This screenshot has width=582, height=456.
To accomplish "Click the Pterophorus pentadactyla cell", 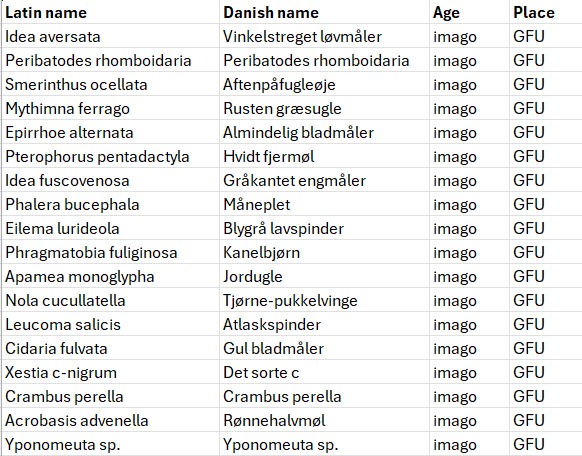I will (x=111, y=157).
